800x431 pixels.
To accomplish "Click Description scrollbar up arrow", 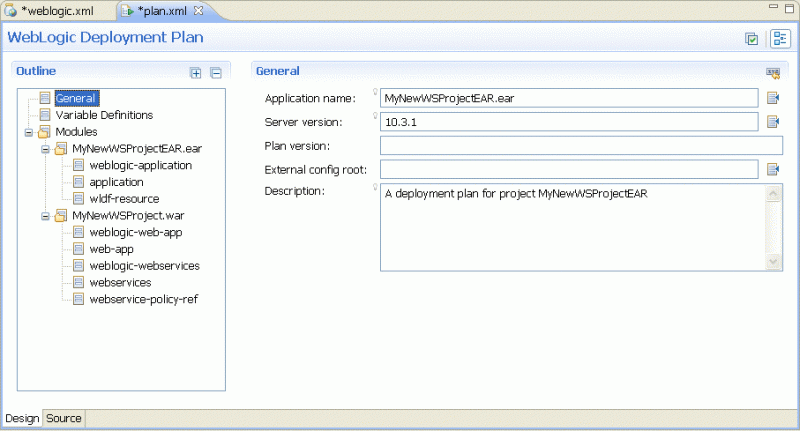I will 773,193.
